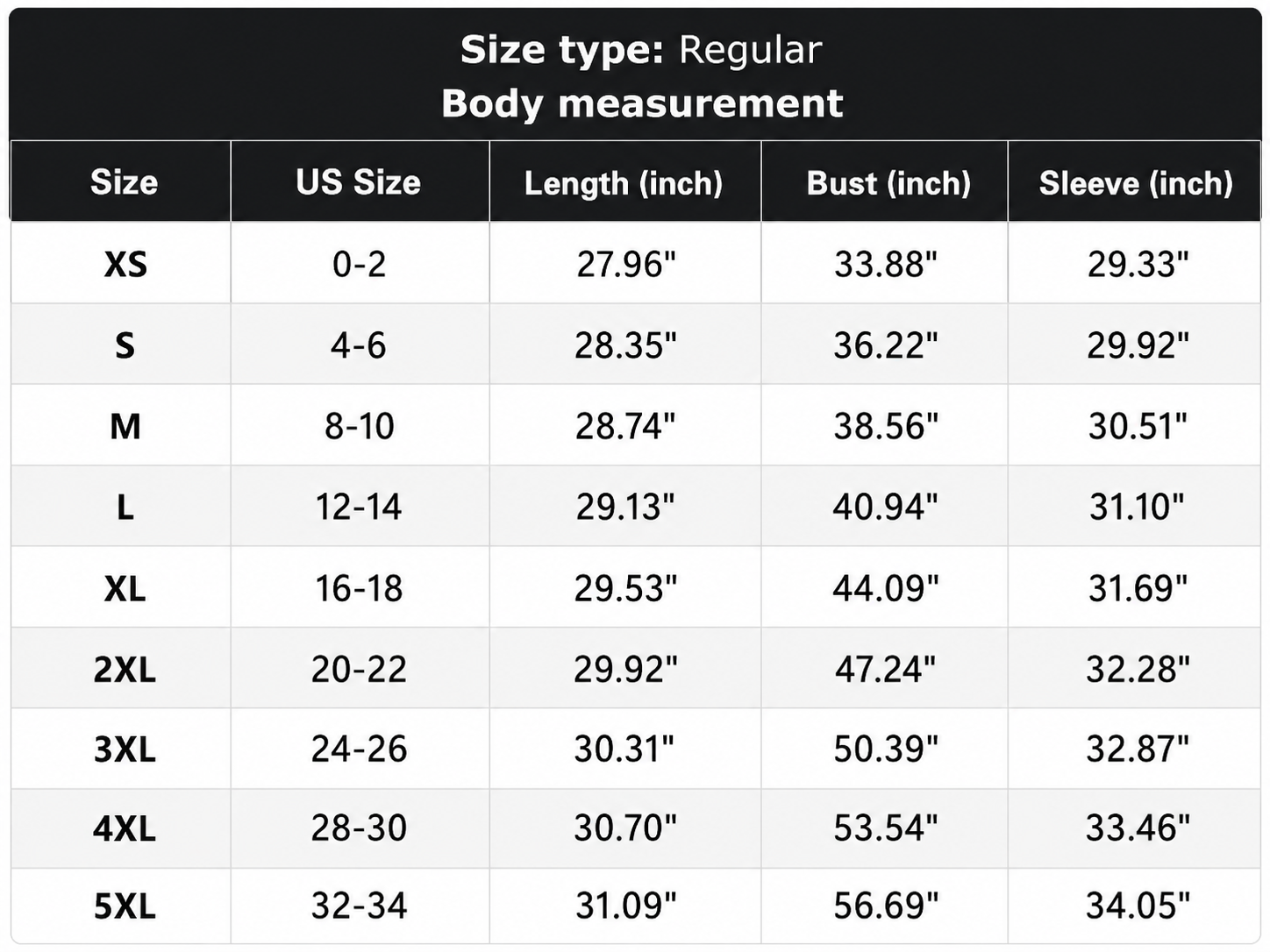Image resolution: width=1270 pixels, height=952 pixels.
Task: Click the 2XL size label
Action: pyautogui.click(x=125, y=670)
